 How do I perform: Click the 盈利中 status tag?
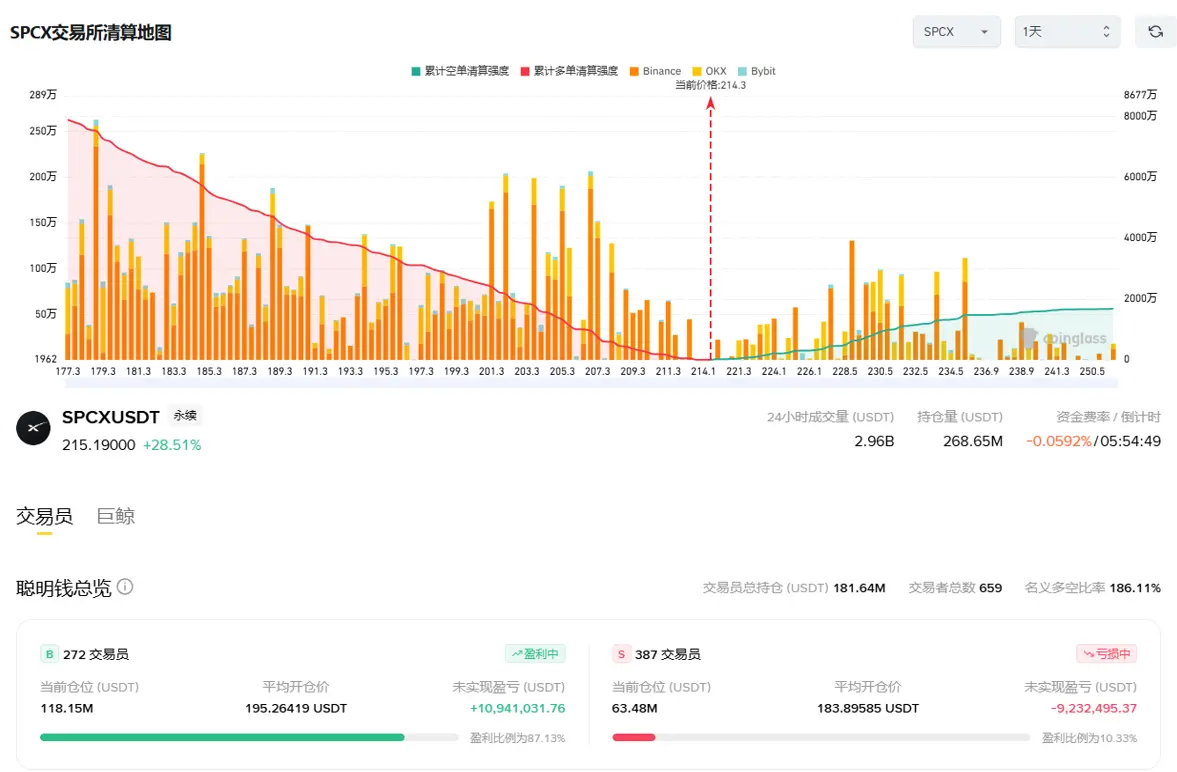pos(534,653)
